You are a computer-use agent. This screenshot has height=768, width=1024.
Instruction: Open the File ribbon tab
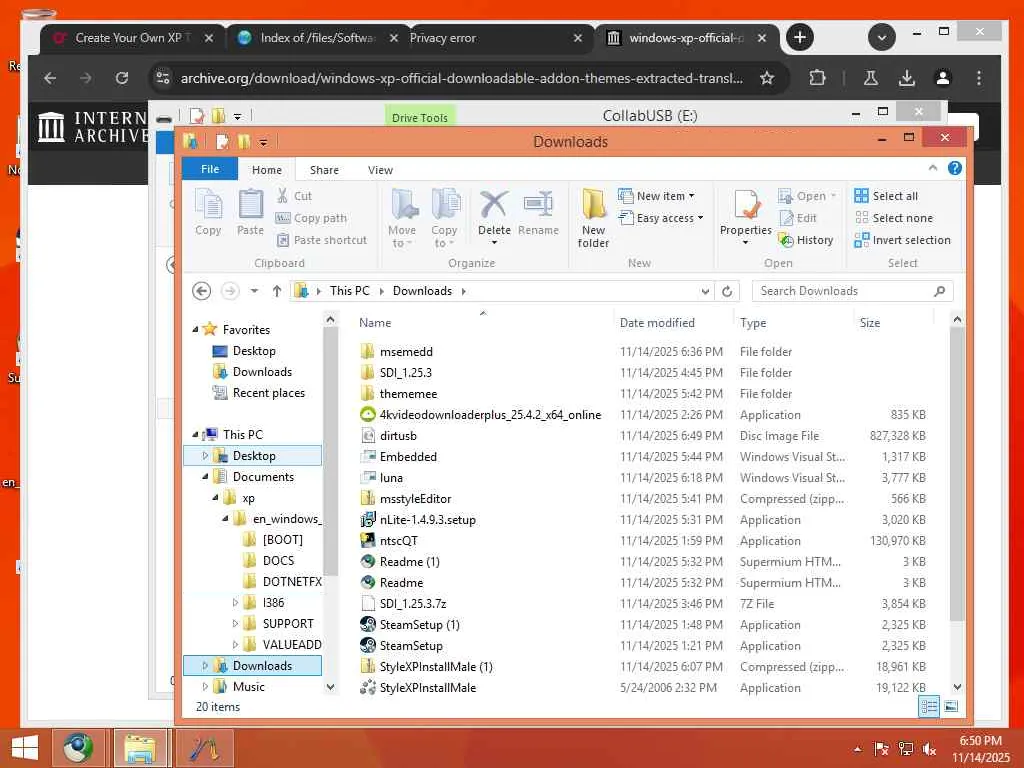click(x=210, y=168)
